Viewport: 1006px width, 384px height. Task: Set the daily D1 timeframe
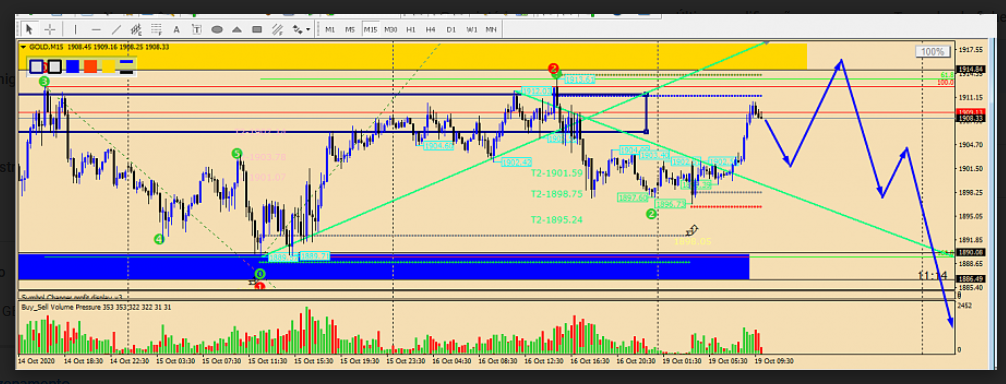coord(451,29)
